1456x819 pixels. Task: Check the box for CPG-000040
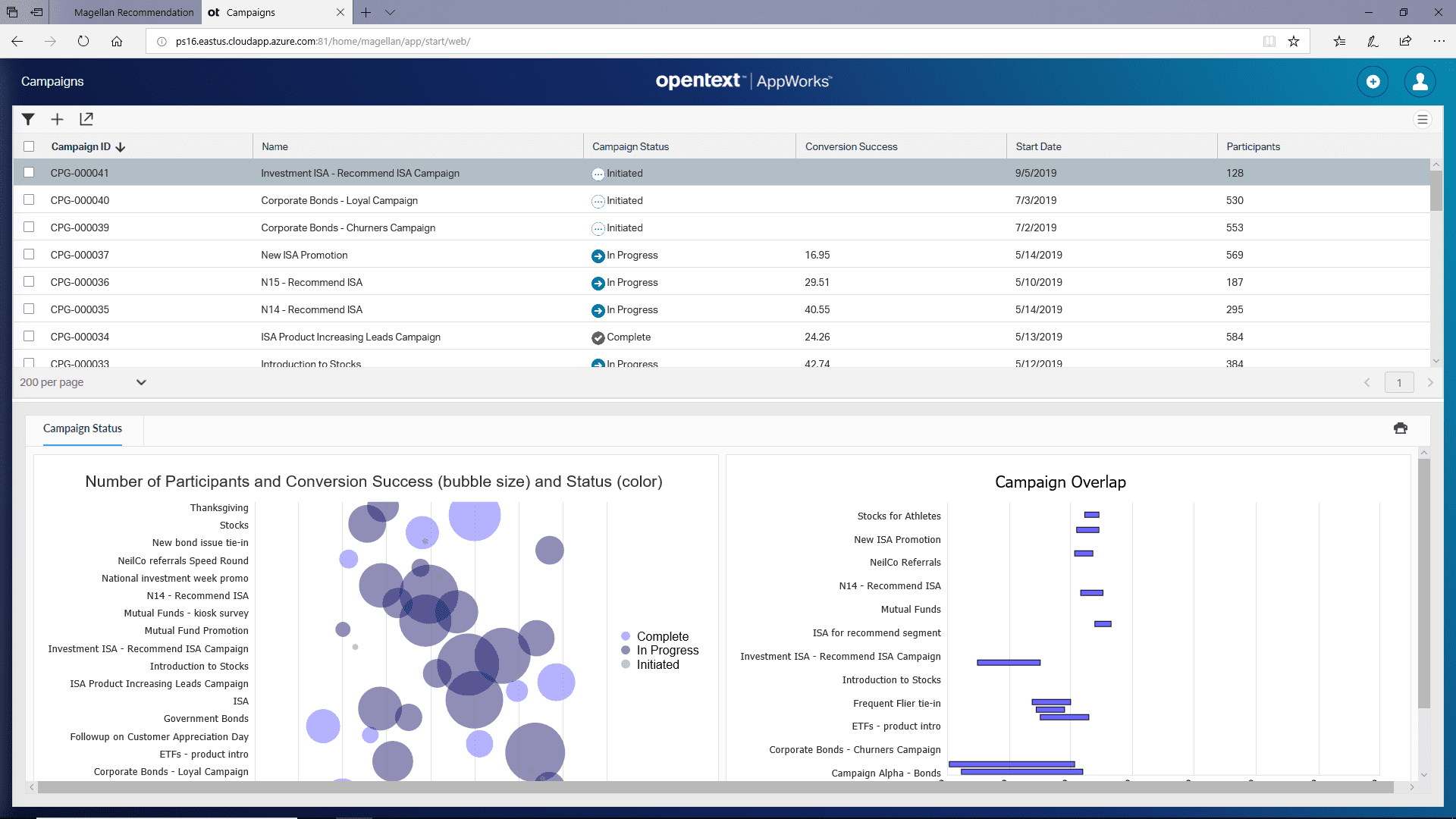pyautogui.click(x=29, y=199)
